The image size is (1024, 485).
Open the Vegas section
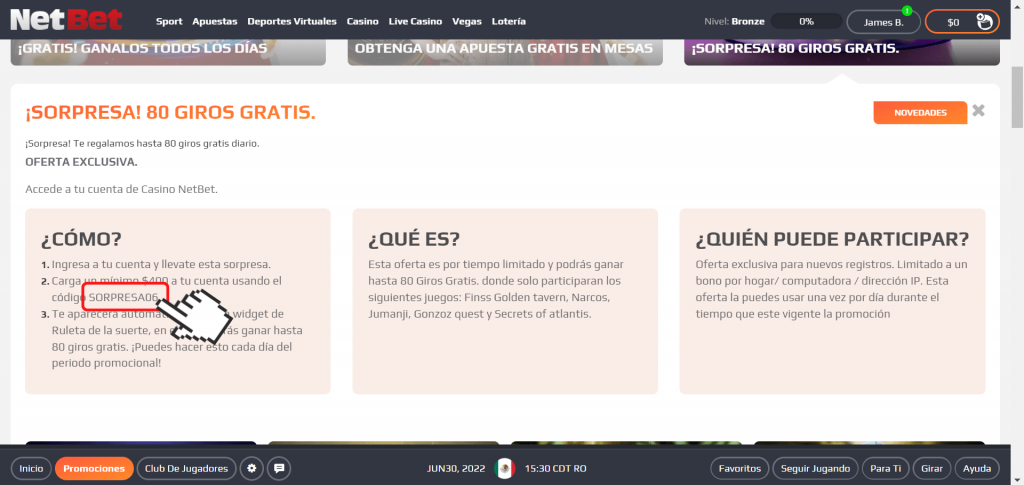point(467,22)
